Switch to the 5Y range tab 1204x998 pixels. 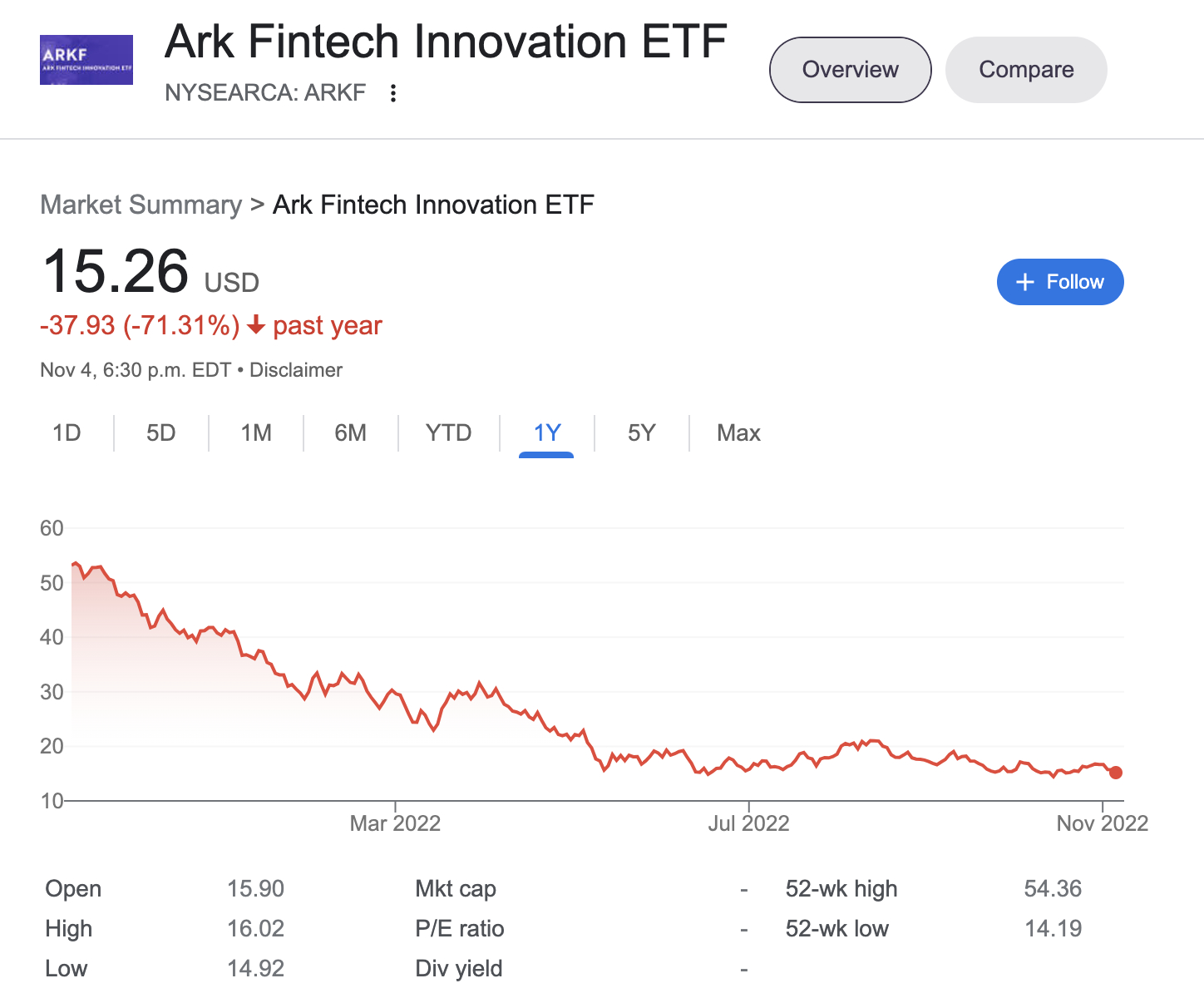pyautogui.click(x=642, y=433)
